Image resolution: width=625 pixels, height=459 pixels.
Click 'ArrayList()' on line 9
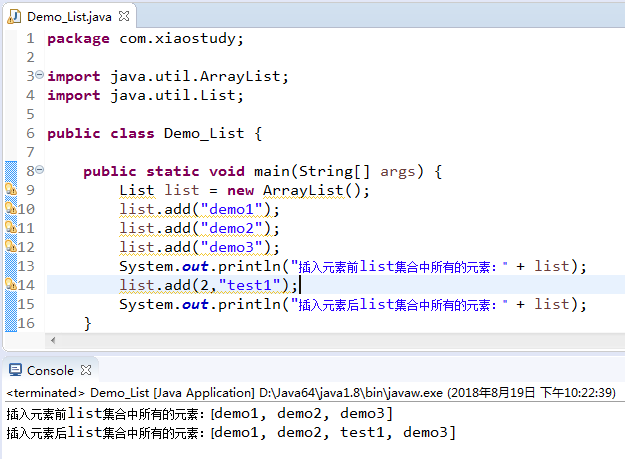point(312,190)
